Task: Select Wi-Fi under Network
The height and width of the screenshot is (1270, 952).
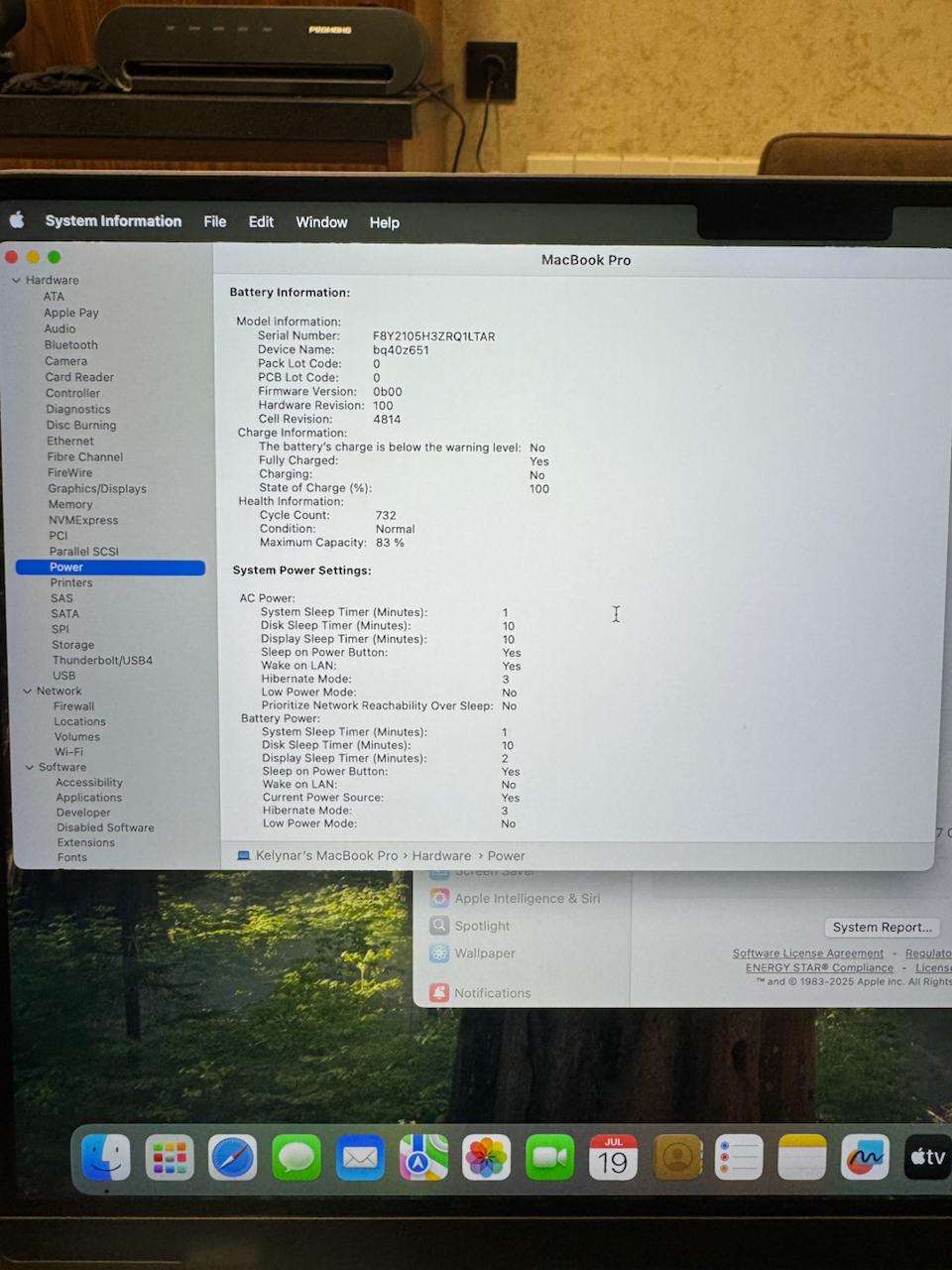Action: (69, 751)
